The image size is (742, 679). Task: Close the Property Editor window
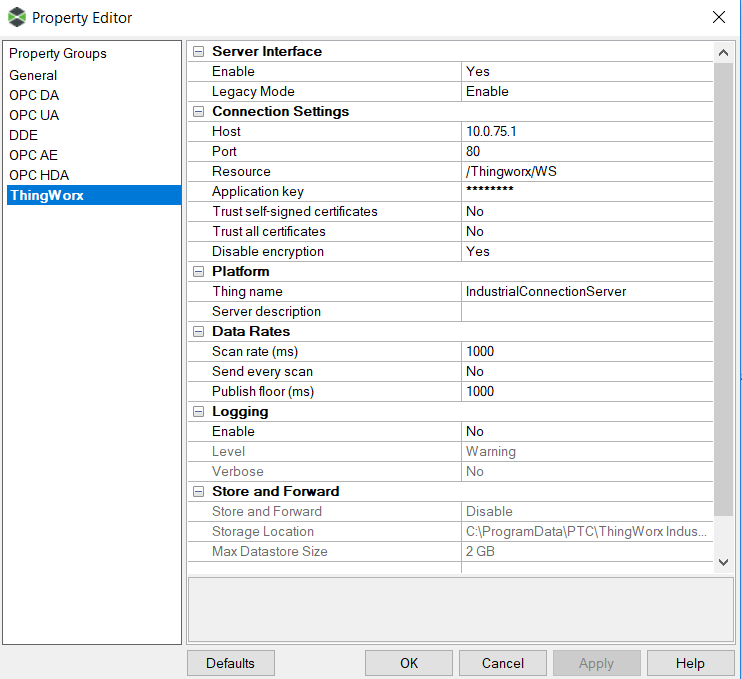point(718,18)
